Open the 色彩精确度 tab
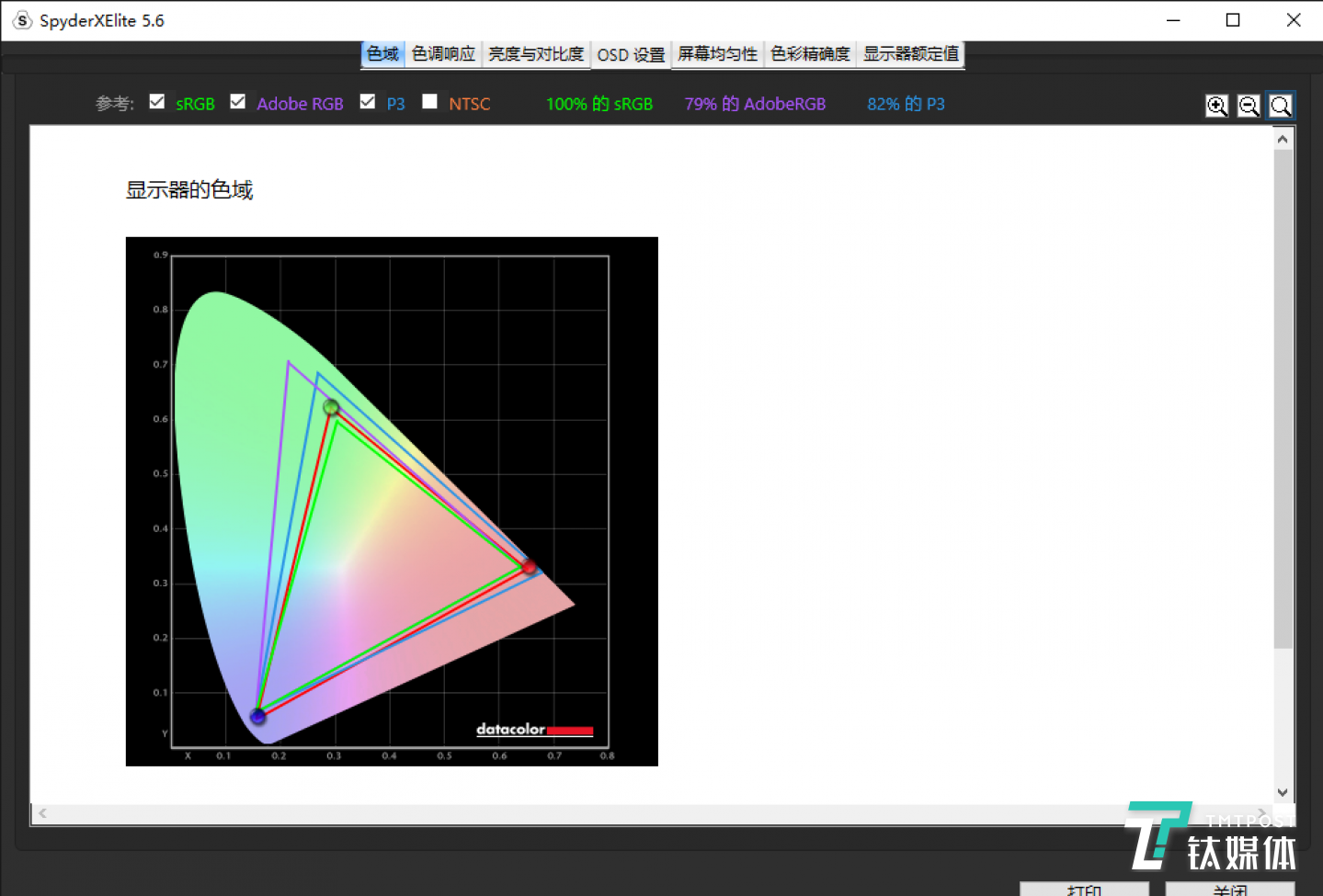This screenshot has height=896, width=1323. point(810,54)
